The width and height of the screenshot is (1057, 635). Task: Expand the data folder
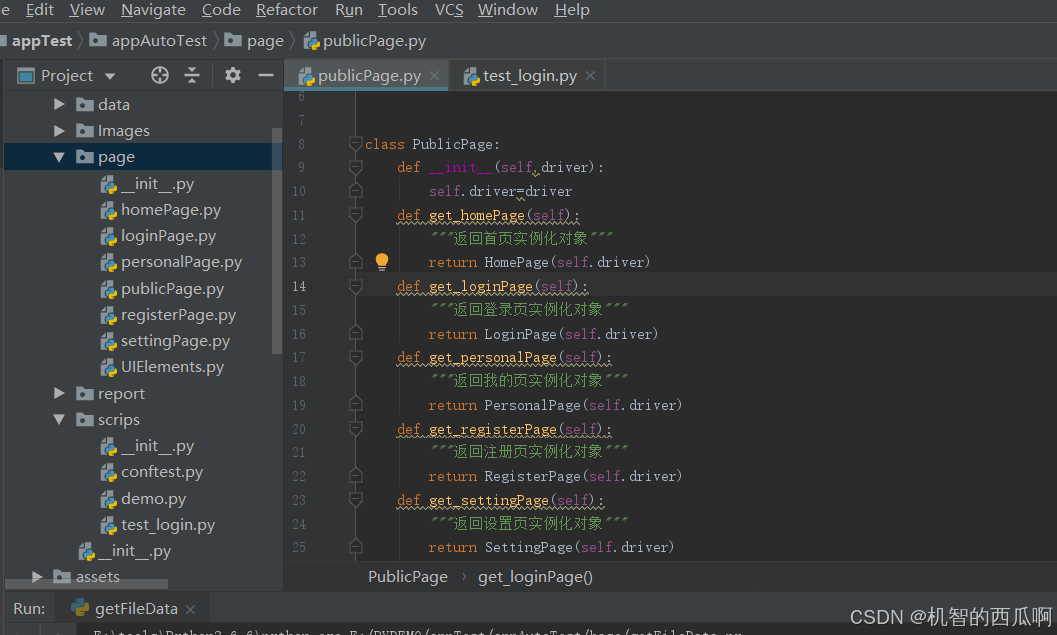[59, 104]
